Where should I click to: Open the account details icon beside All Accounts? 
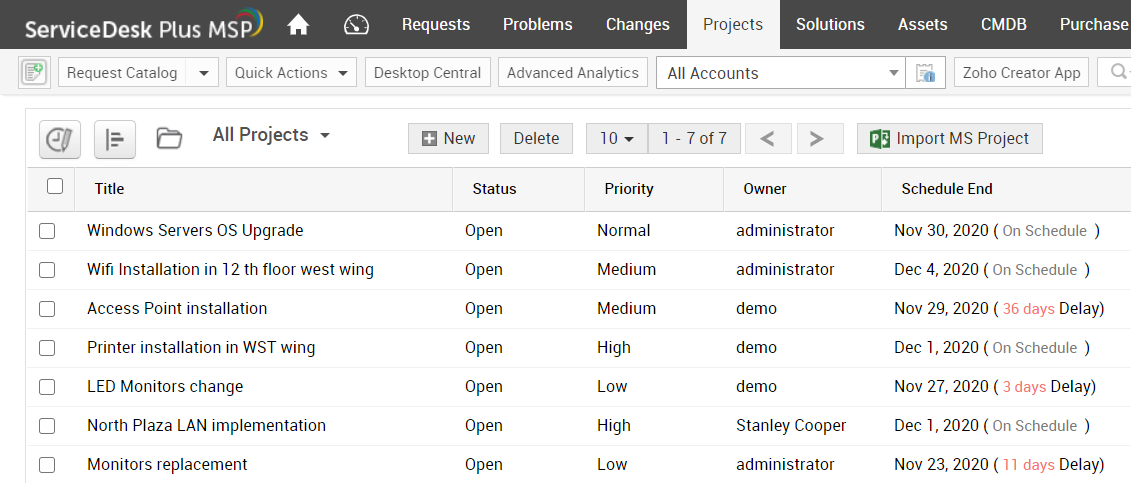925,73
